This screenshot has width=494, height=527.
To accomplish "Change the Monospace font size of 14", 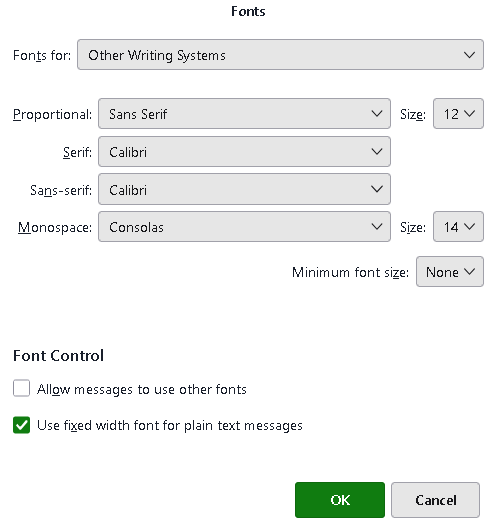I will [x=458, y=227].
